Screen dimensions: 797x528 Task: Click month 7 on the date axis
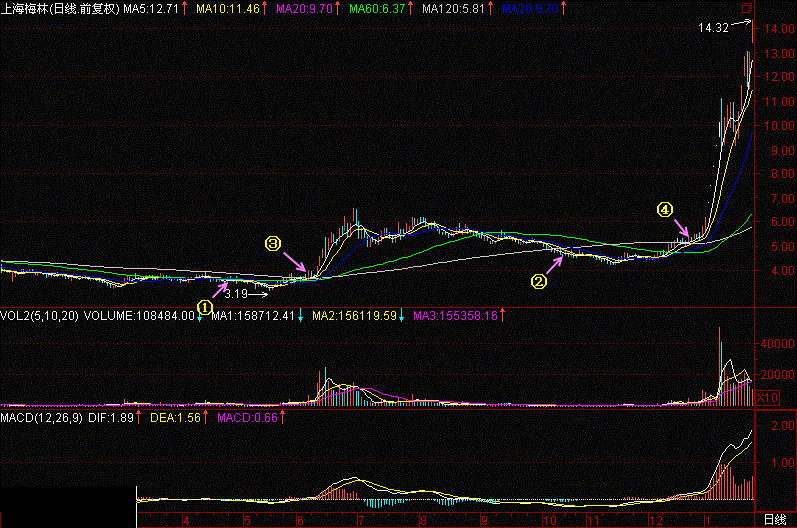(x=359, y=520)
